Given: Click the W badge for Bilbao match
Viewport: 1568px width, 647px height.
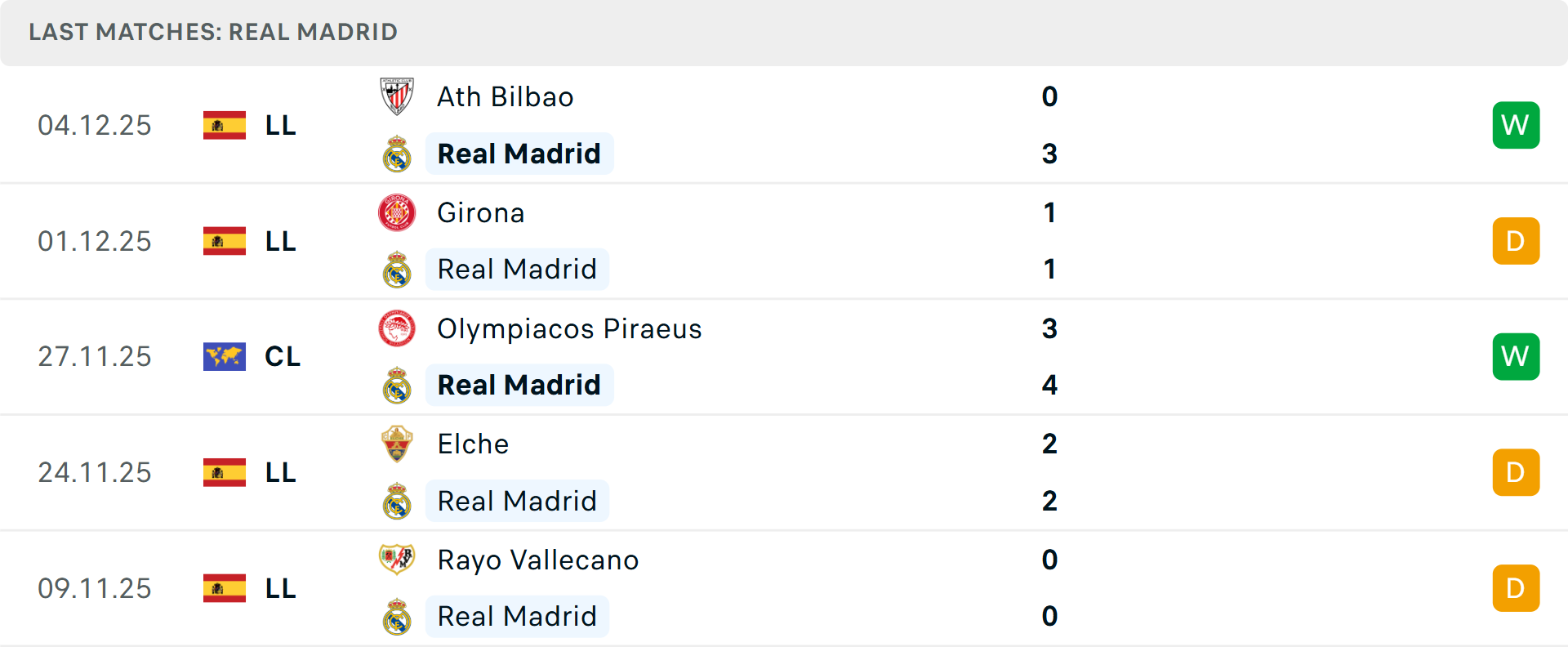Looking at the screenshot, I should tap(1516, 125).
